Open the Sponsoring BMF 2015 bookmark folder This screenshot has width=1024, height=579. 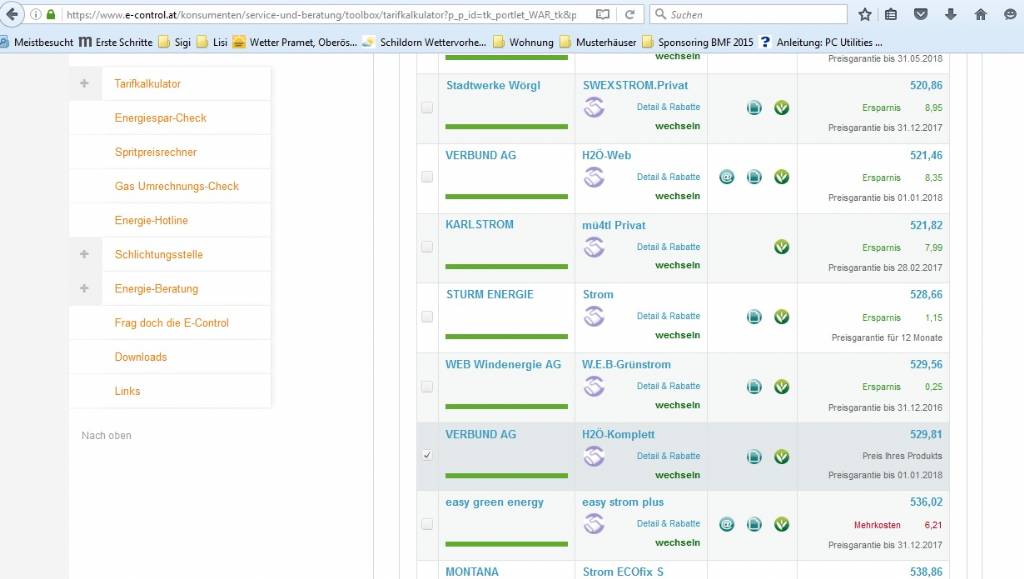point(698,42)
